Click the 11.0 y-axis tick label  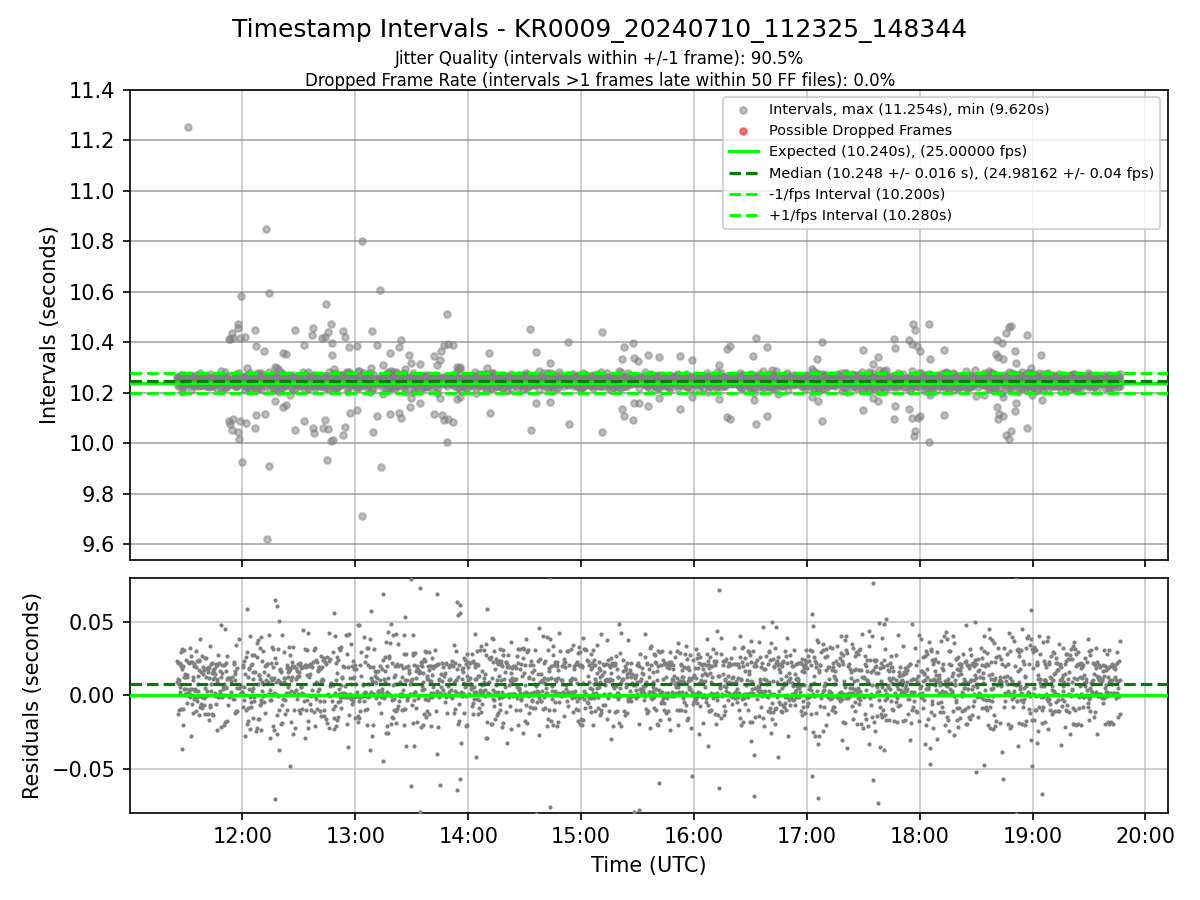94,191
